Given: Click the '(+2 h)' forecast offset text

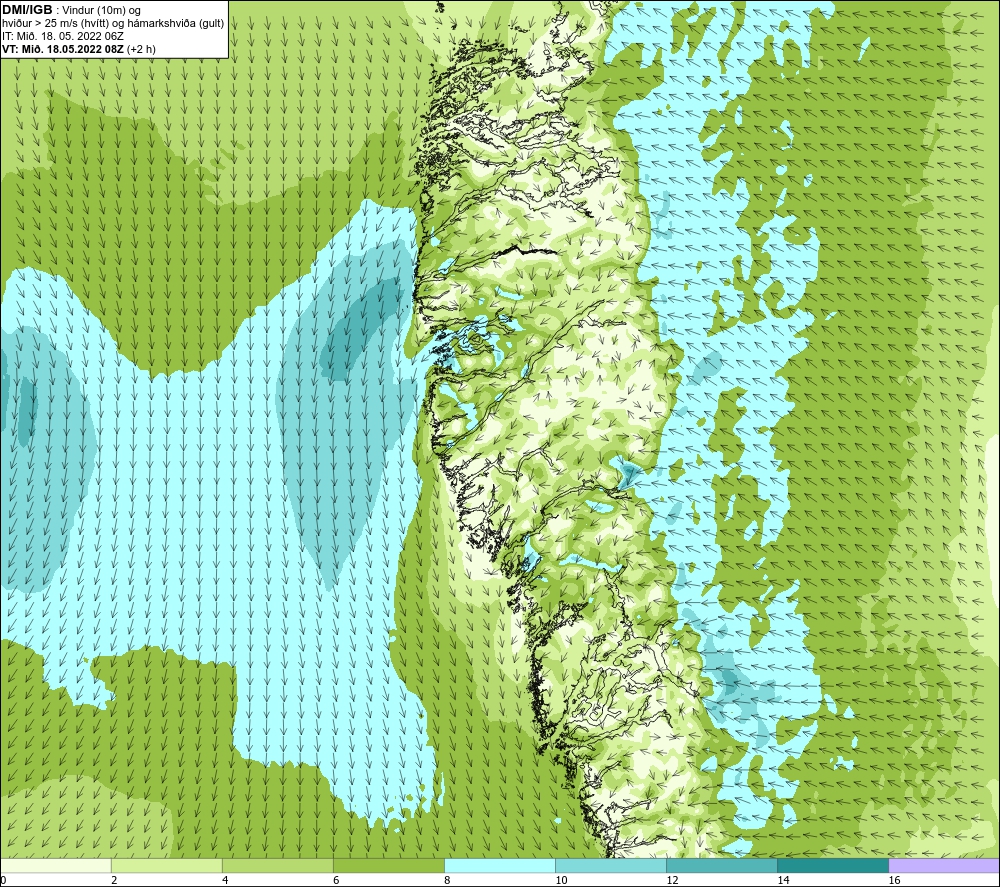Looking at the screenshot, I should coord(141,49).
